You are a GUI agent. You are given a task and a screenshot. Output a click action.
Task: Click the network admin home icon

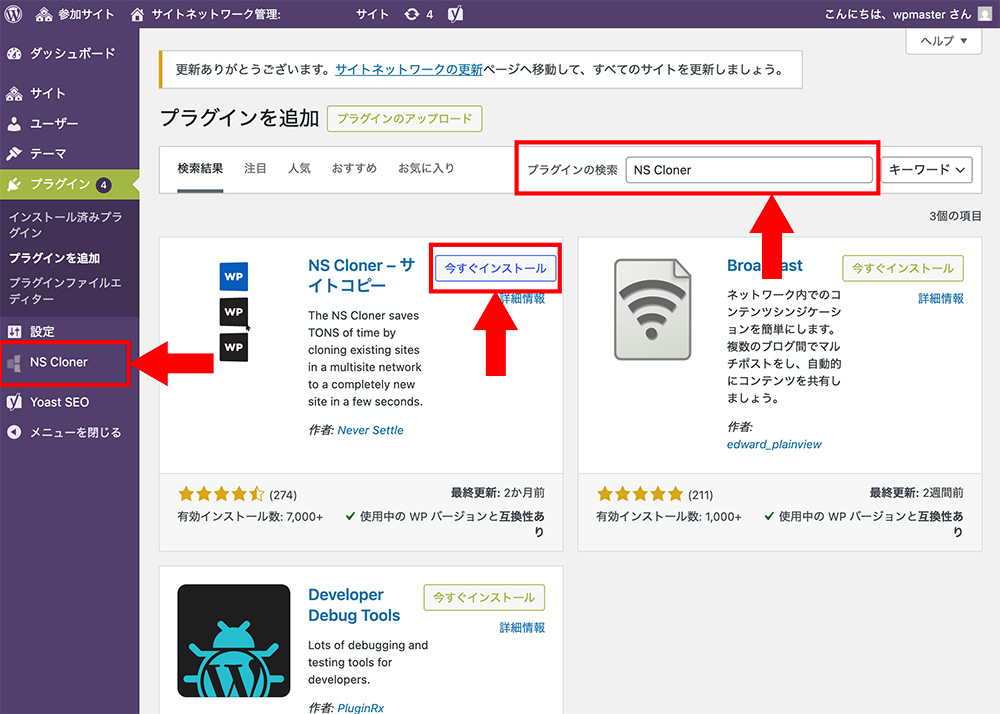click(136, 14)
